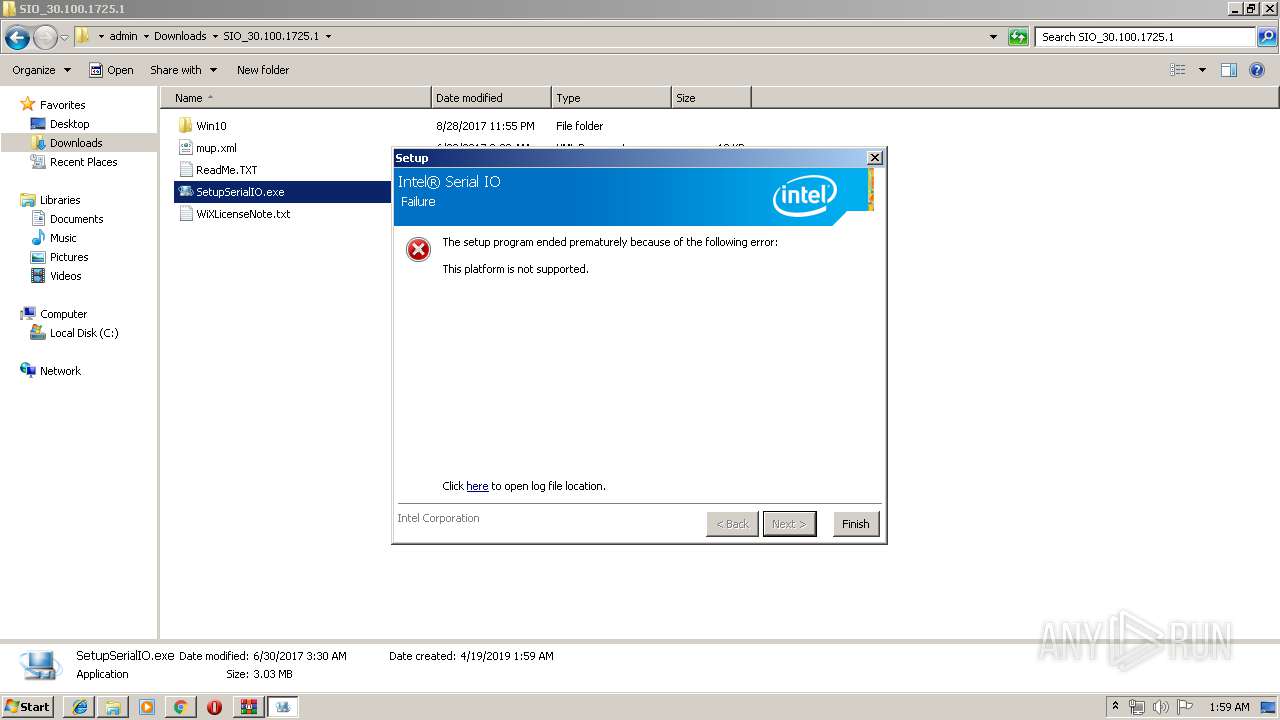1280x720 pixels.
Task: Open Windows Media Player from taskbar
Action: (x=147, y=707)
